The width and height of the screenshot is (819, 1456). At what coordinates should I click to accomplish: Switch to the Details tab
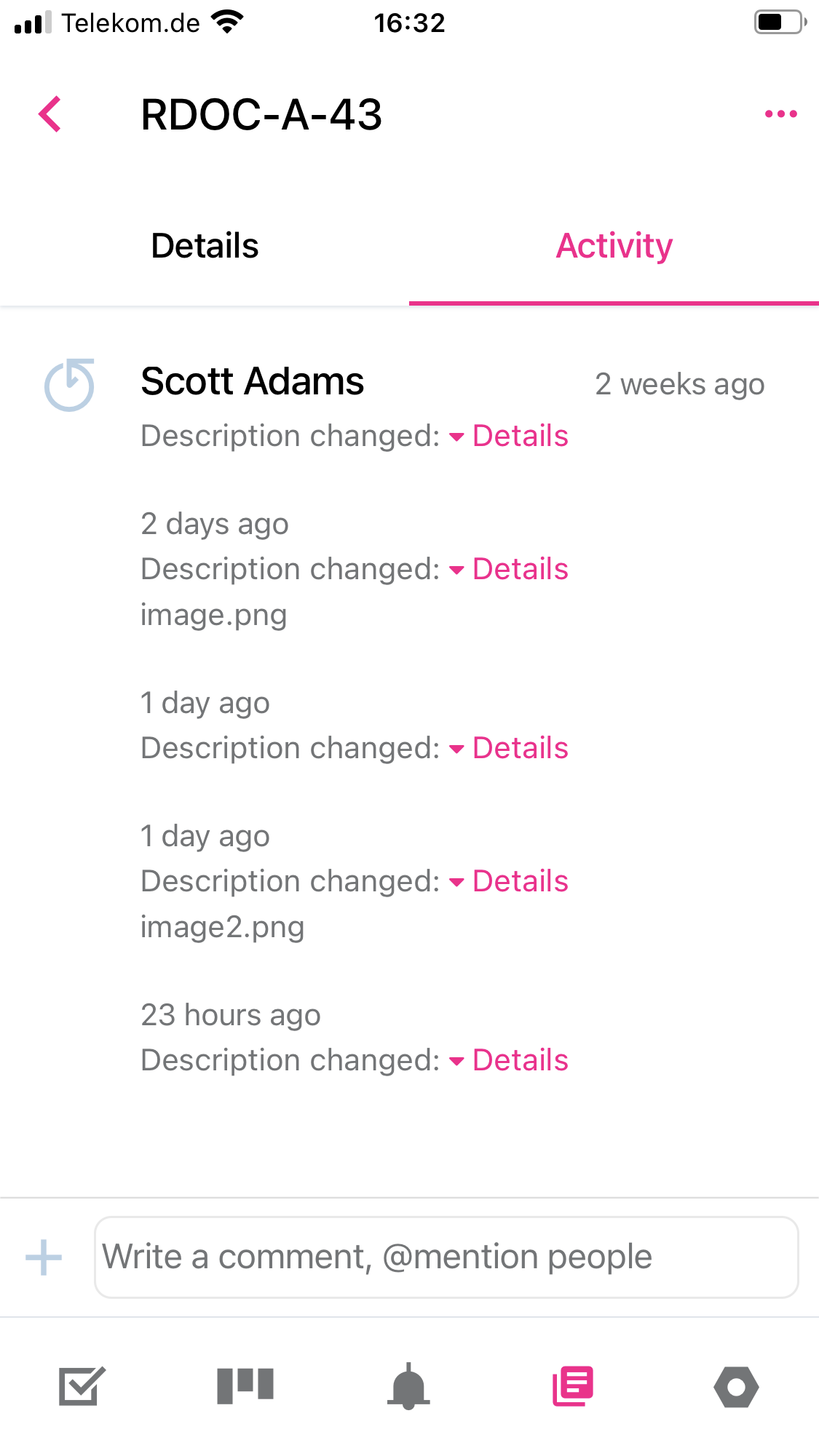(205, 246)
